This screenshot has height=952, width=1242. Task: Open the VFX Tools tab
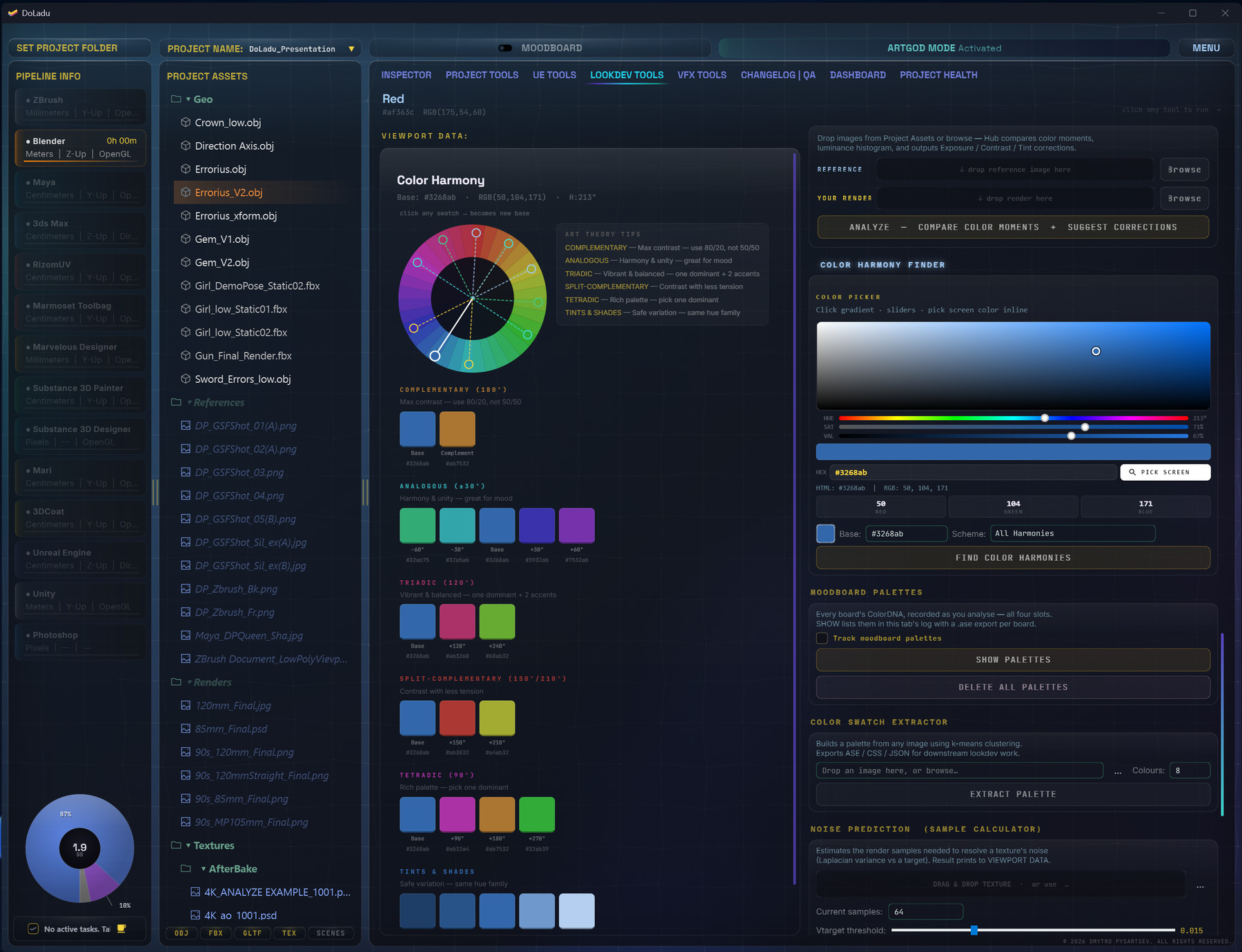(702, 75)
